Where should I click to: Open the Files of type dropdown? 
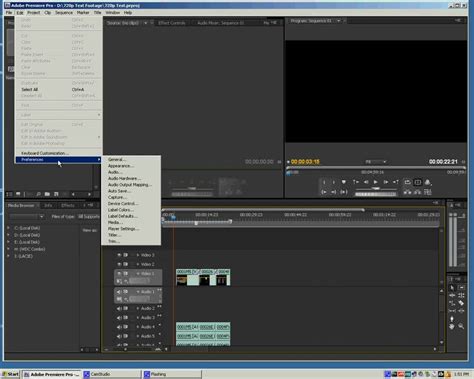click(x=89, y=217)
